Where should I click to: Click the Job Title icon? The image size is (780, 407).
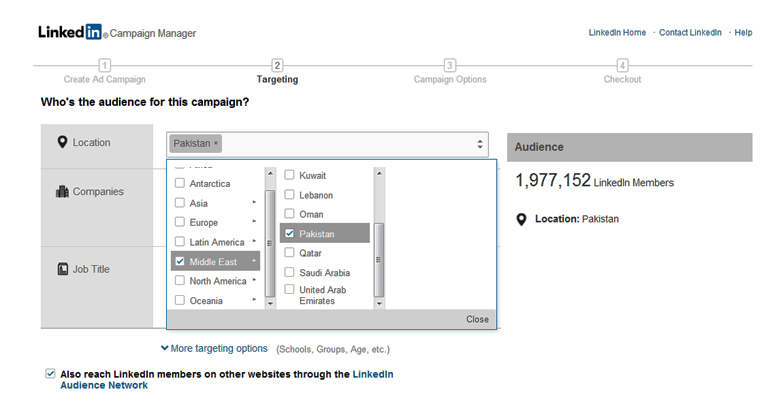click(63, 269)
